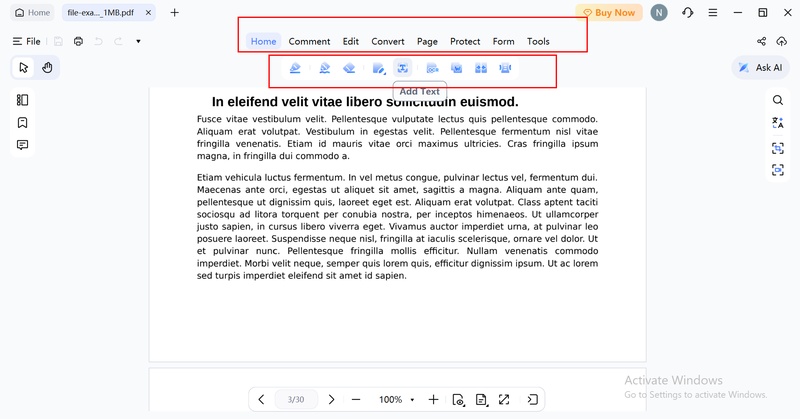Viewport: 800px width, 419px height.
Task: Switch to the Hand pan tool
Action: click(x=47, y=67)
